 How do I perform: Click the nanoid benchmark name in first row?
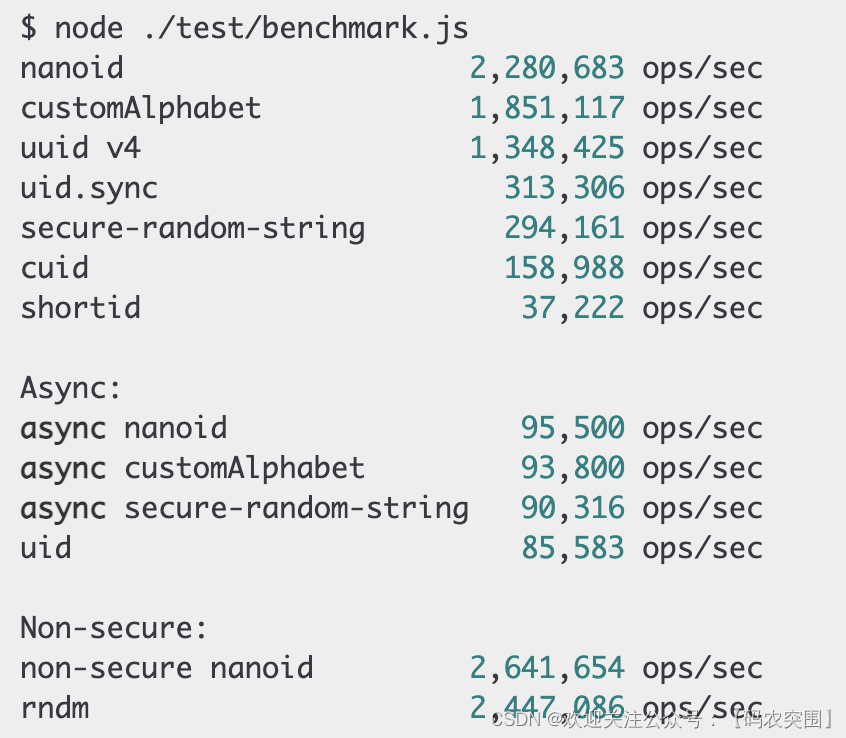[72, 68]
